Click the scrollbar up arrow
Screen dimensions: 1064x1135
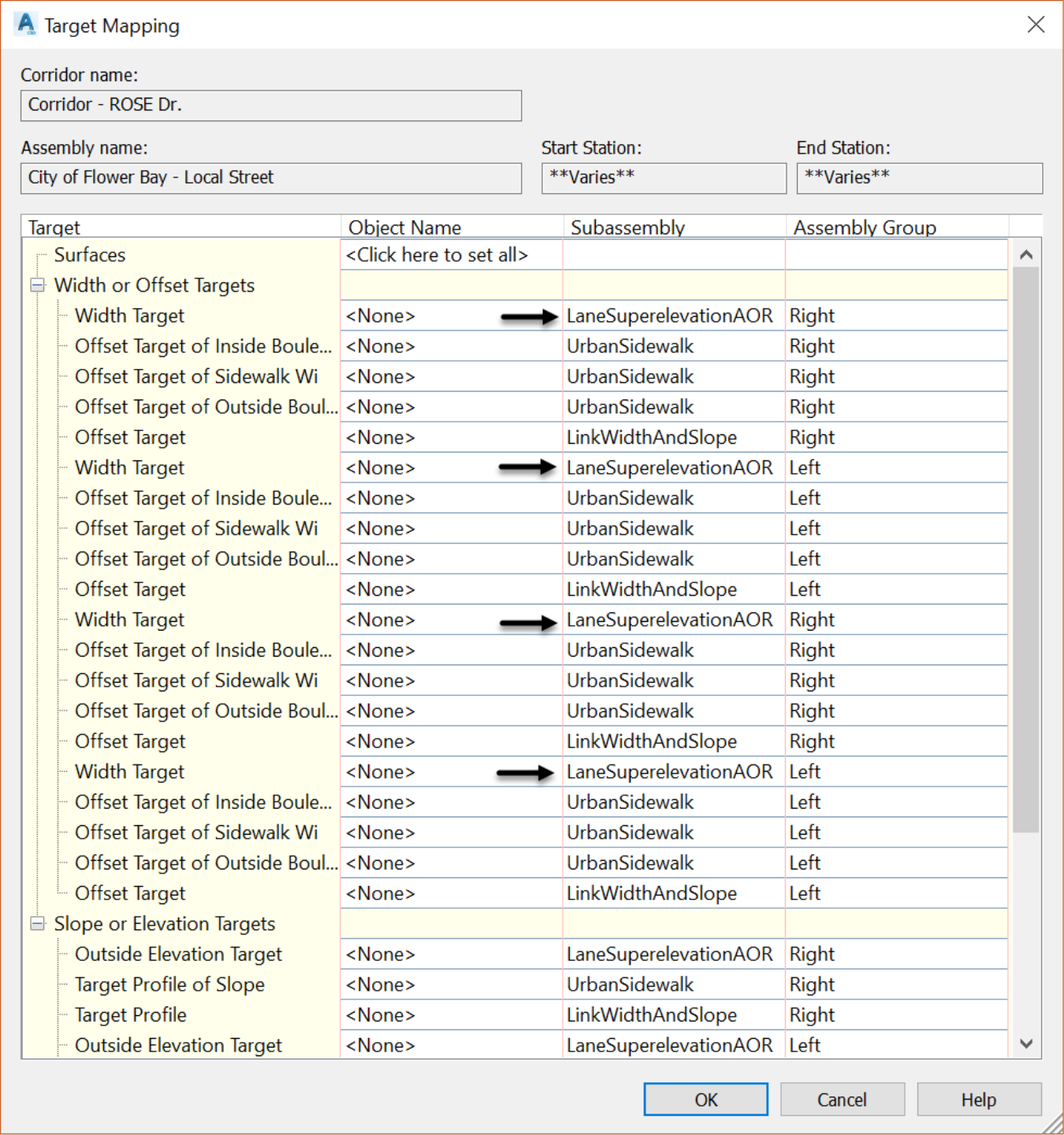tap(1025, 255)
